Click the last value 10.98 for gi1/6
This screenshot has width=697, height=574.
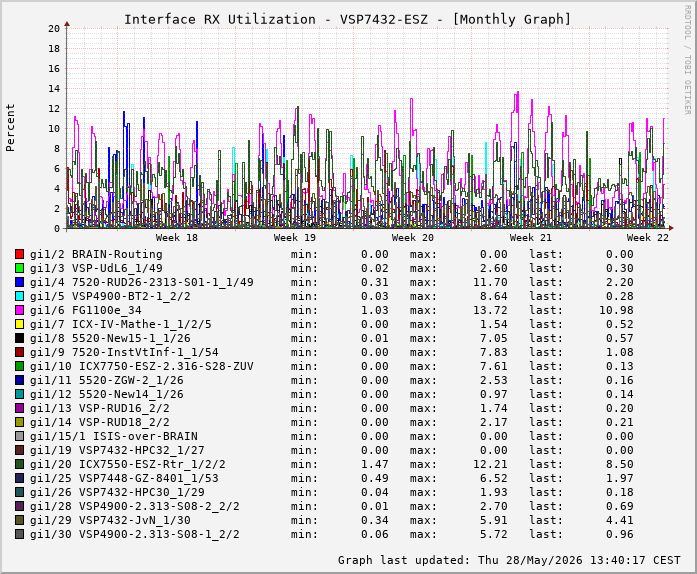[x=616, y=310]
